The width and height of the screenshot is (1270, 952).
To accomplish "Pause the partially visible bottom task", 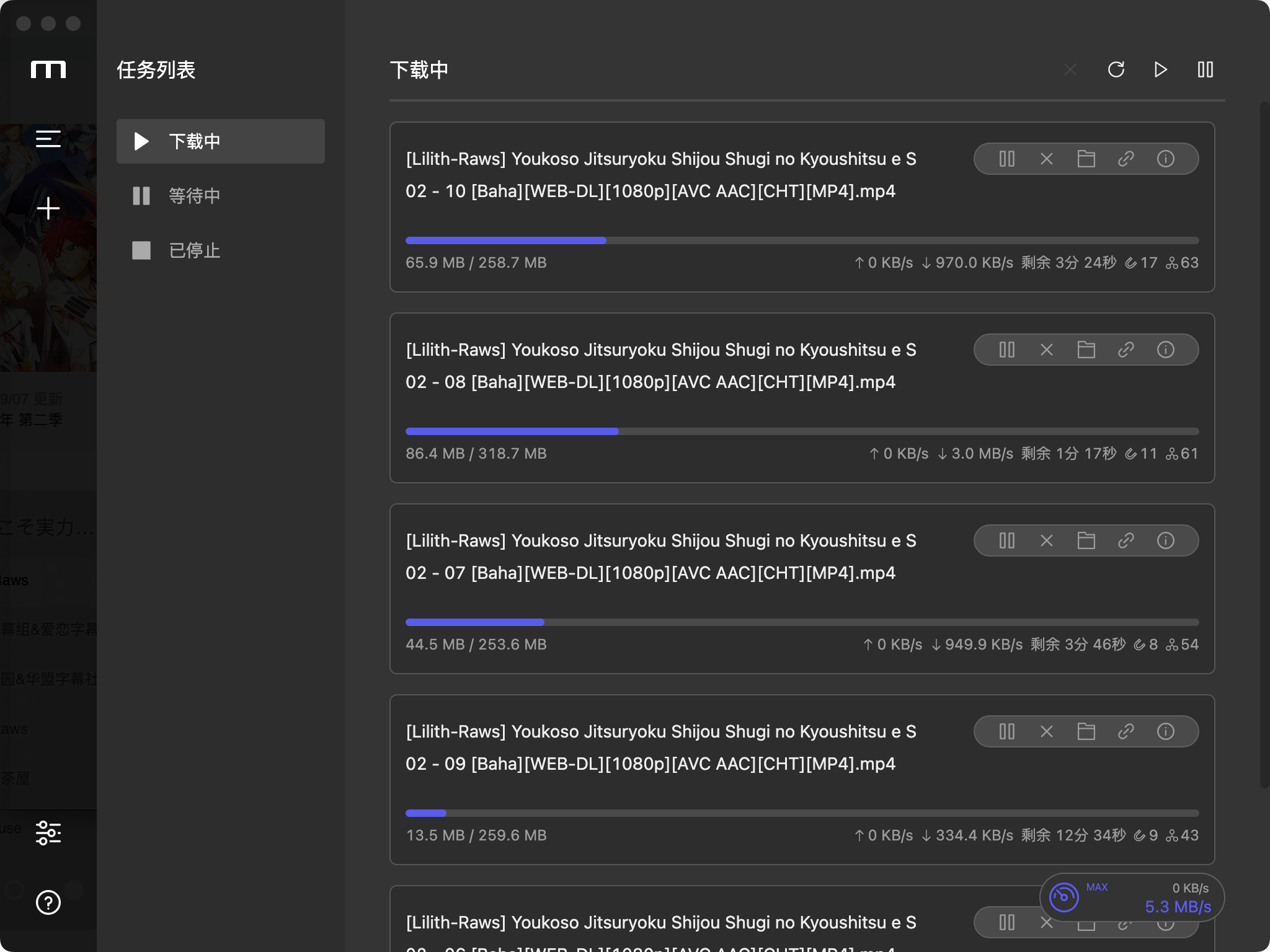I will click(1007, 922).
